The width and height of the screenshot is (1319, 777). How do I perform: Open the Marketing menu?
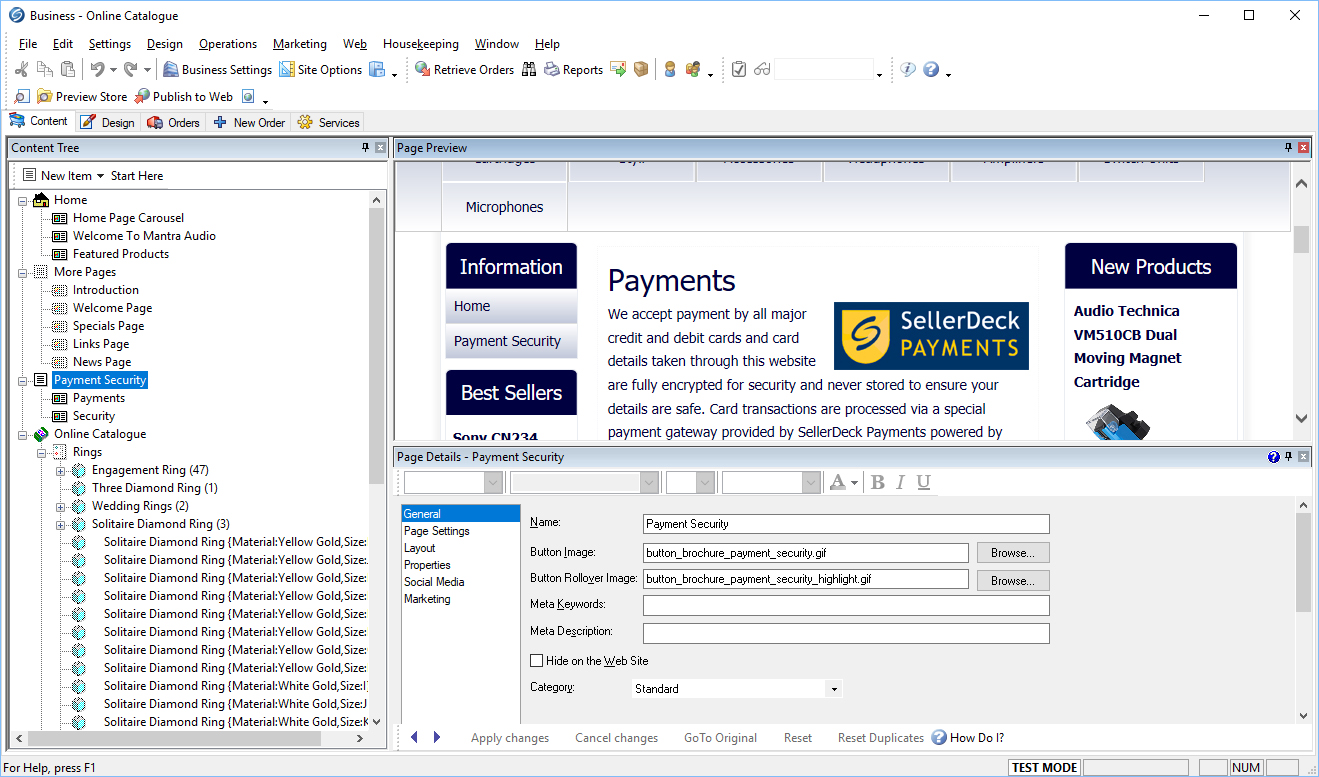(299, 44)
